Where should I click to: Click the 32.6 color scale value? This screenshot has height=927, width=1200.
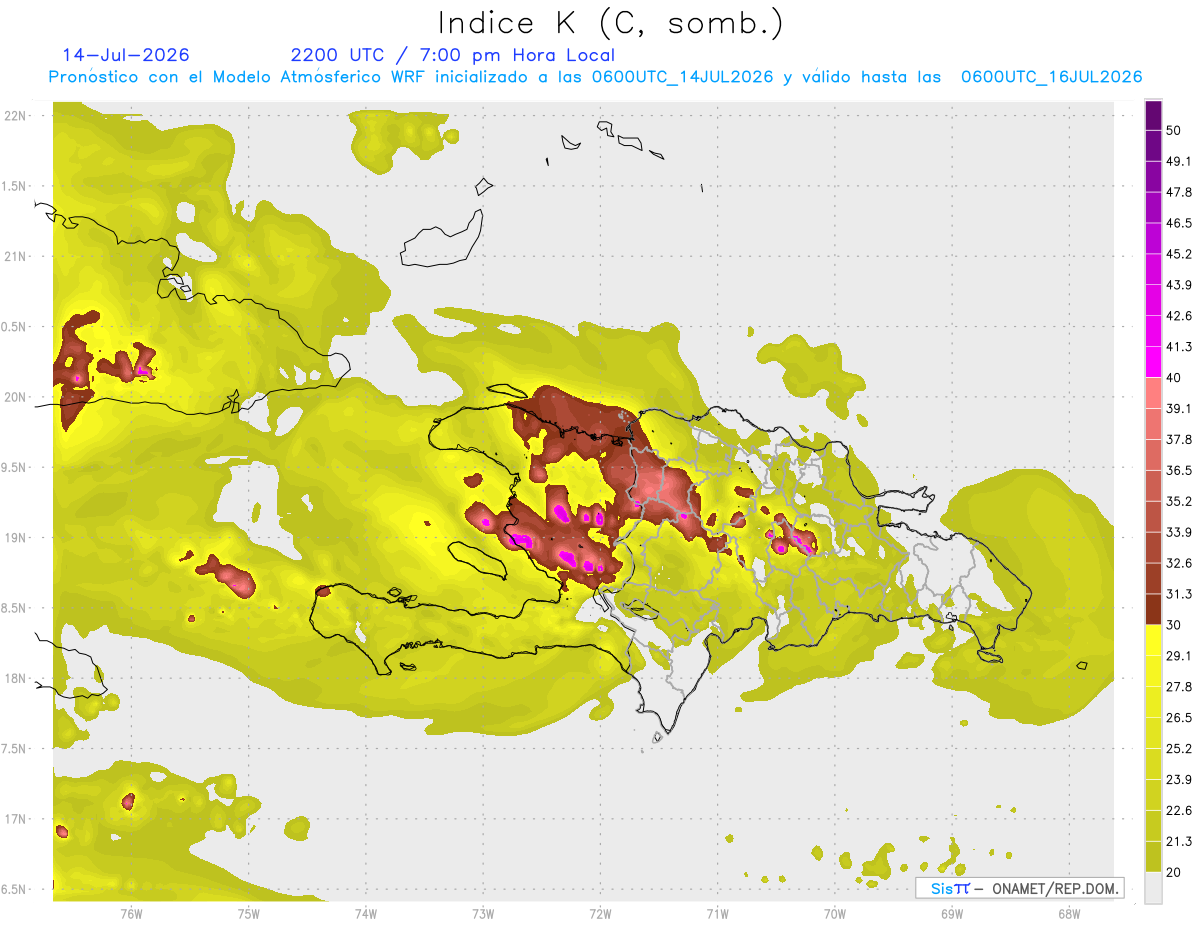(x=1179, y=563)
